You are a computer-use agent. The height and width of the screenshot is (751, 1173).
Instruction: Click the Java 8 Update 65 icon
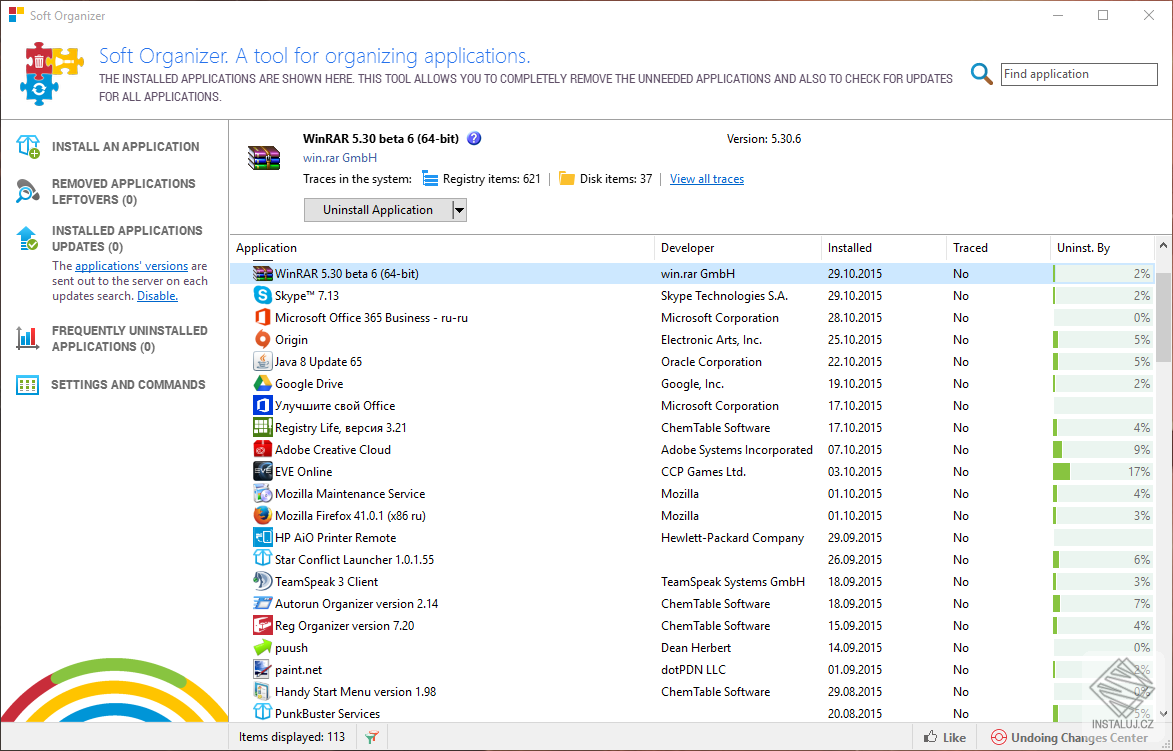click(262, 361)
